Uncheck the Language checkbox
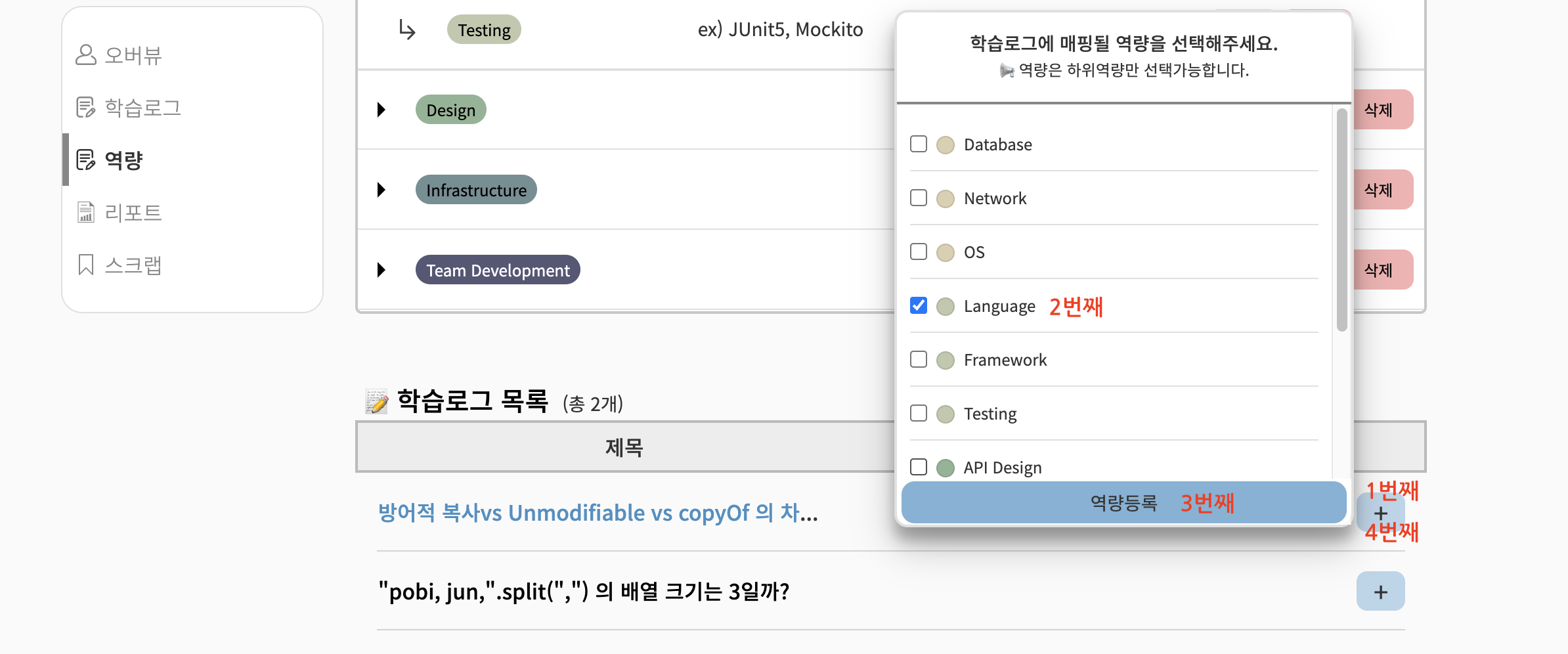 [x=918, y=305]
